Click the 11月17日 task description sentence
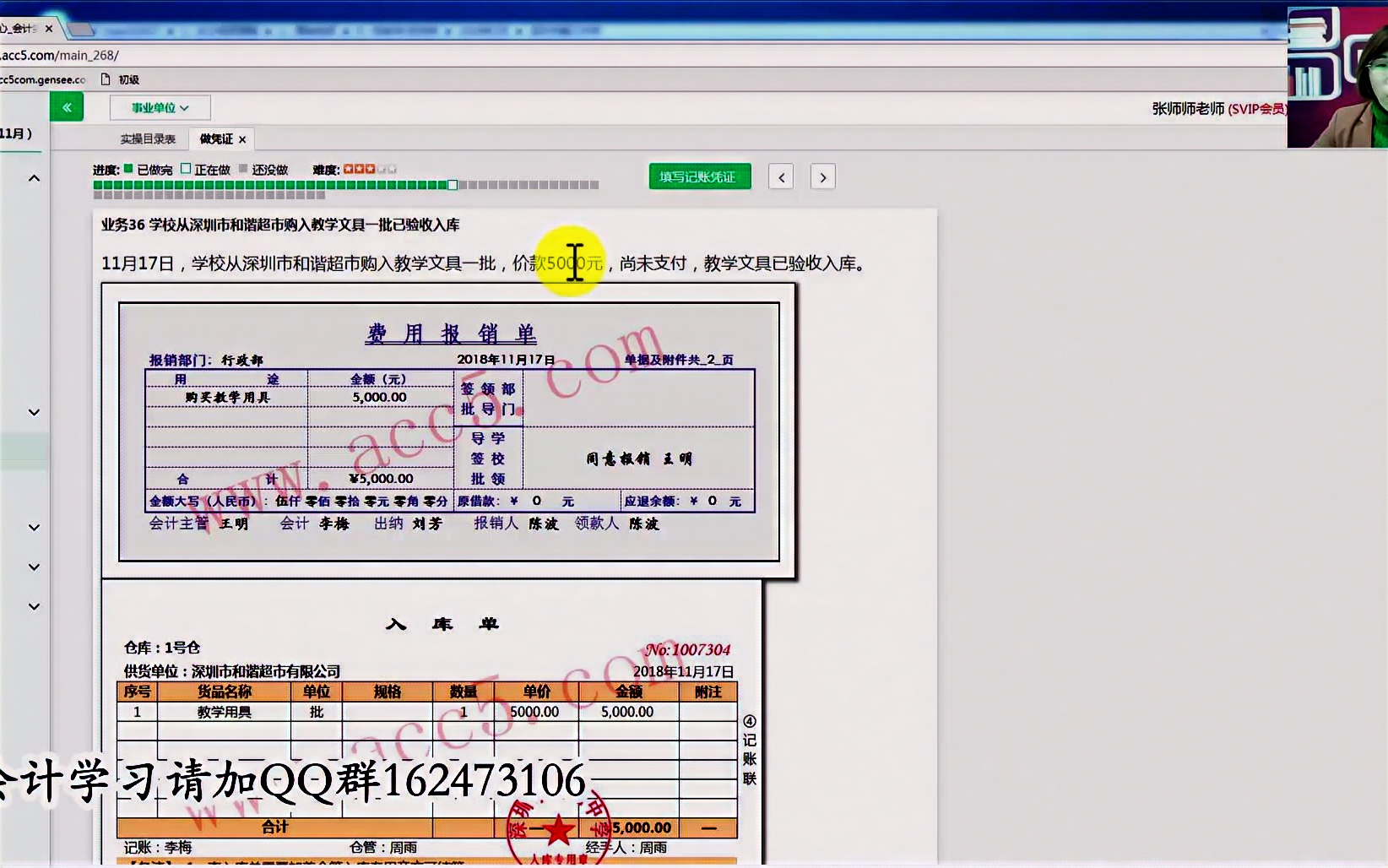 tap(485, 263)
